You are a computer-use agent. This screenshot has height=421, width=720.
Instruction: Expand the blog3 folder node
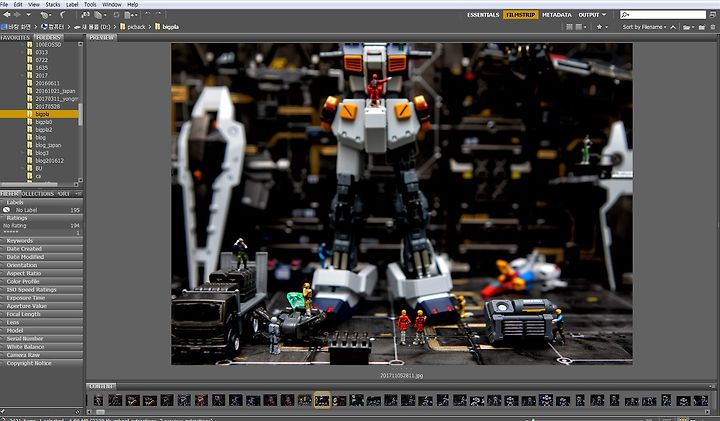pyautogui.click(x=22, y=153)
